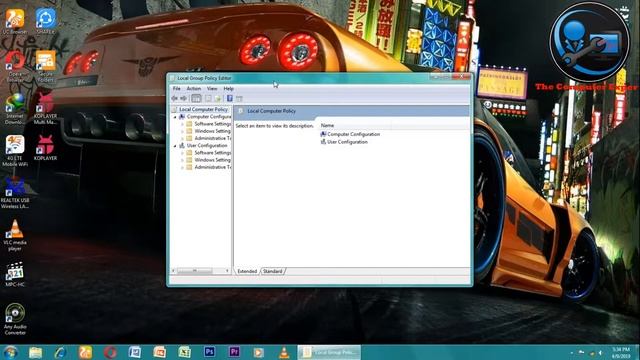
Task: Open the Help menu
Action: click(x=229, y=89)
